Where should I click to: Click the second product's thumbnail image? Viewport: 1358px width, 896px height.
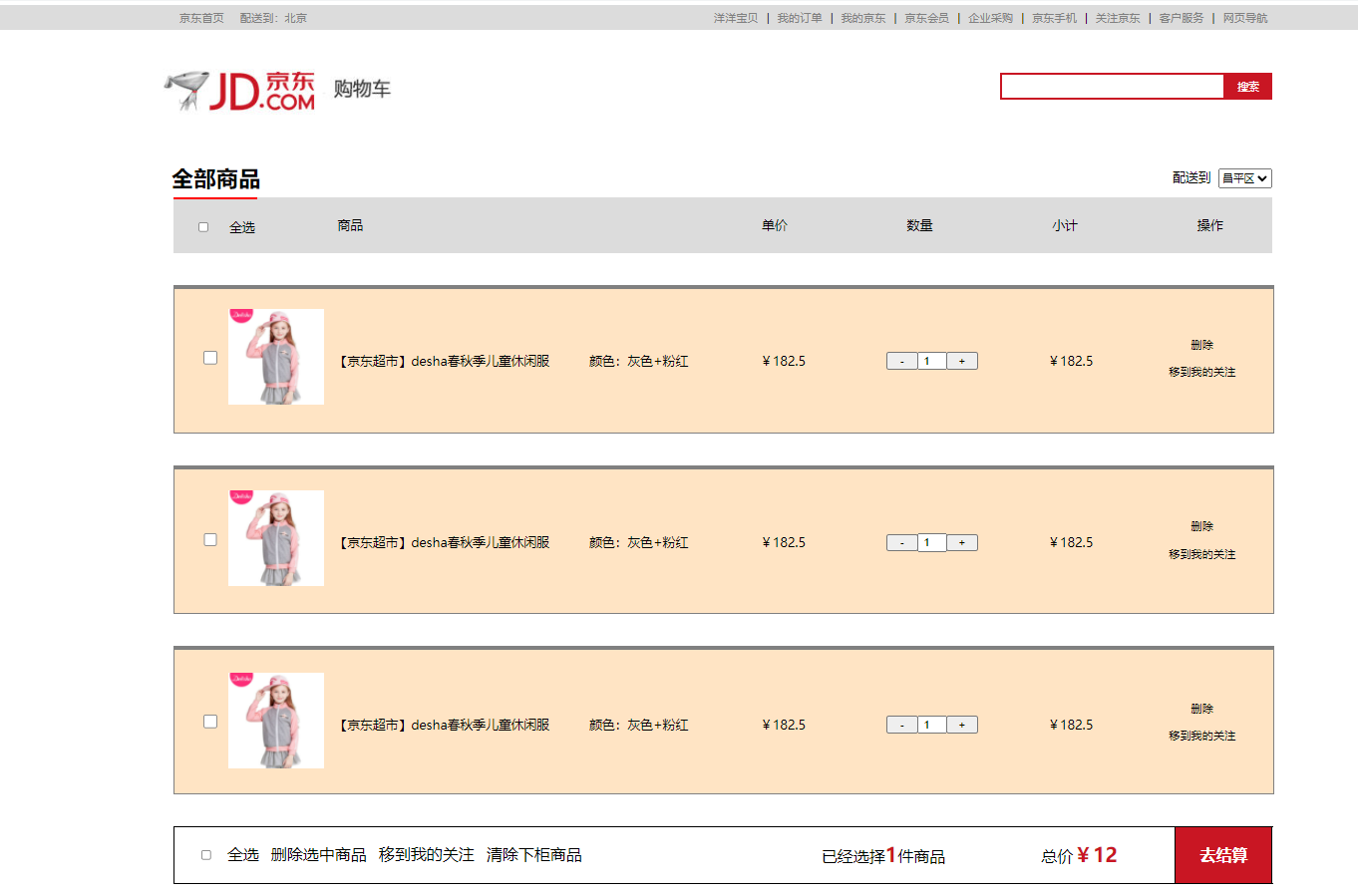276,538
